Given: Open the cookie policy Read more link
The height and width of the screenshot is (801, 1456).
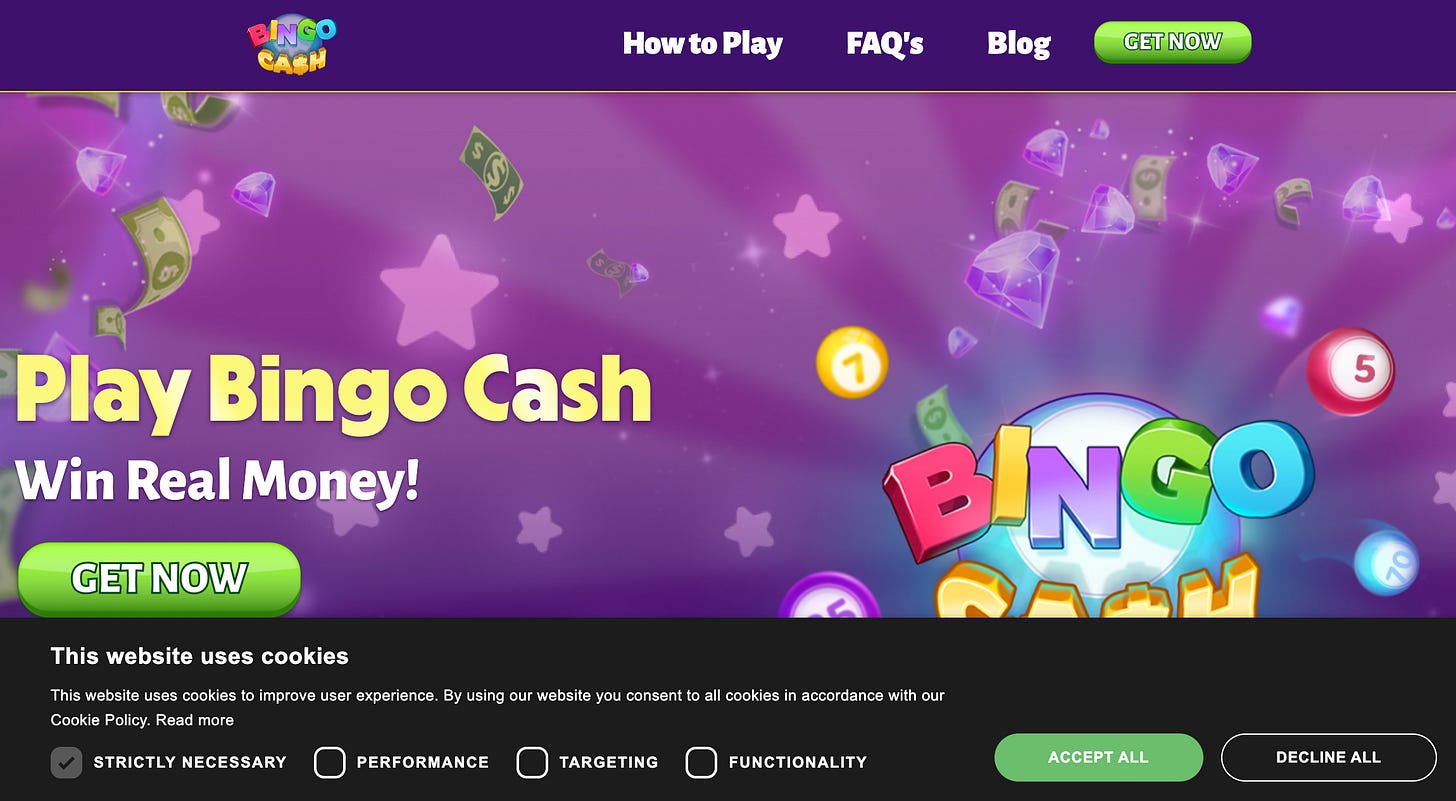Looking at the screenshot, I should pos(194,720).
